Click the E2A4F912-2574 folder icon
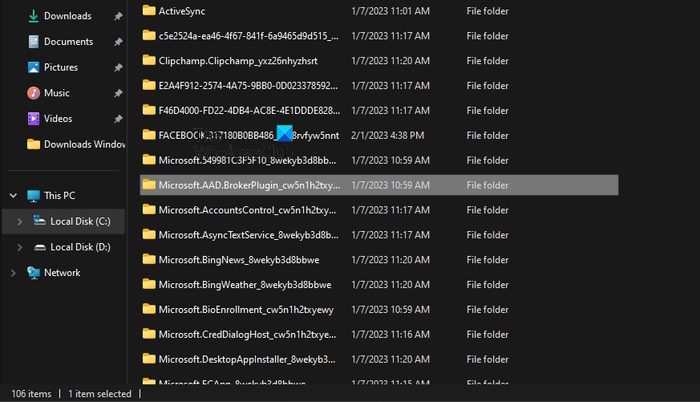Screen dimensions: 700x402 coord(149,85)
